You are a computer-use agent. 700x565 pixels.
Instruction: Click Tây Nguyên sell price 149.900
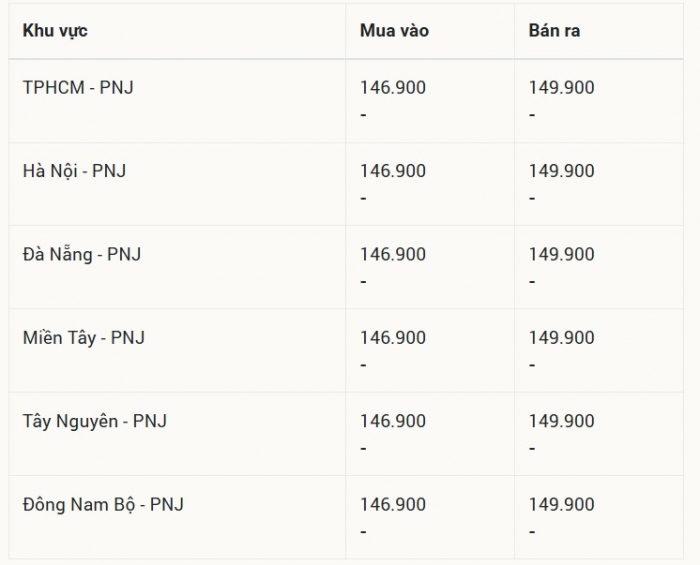[562, 421]
